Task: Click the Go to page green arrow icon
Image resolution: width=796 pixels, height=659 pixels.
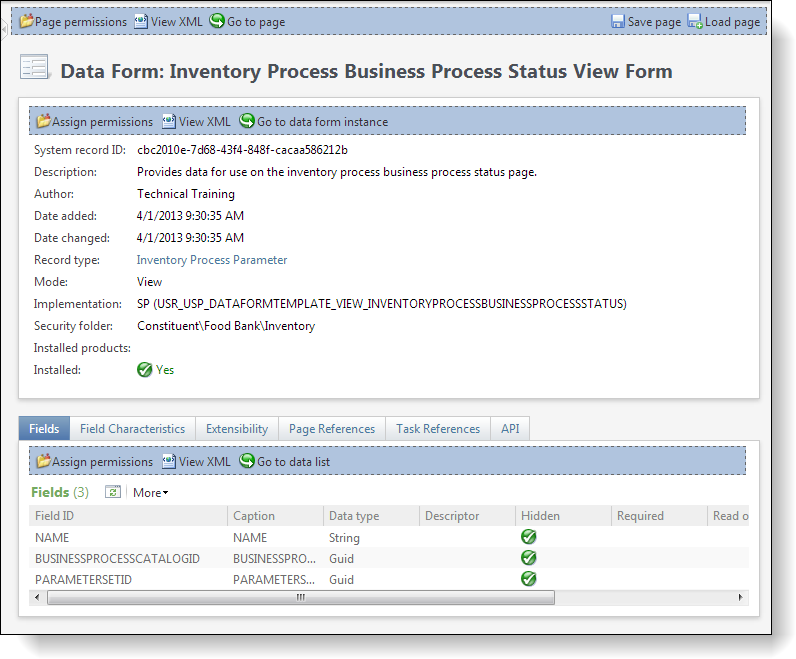Action: [x=217, y=21]
